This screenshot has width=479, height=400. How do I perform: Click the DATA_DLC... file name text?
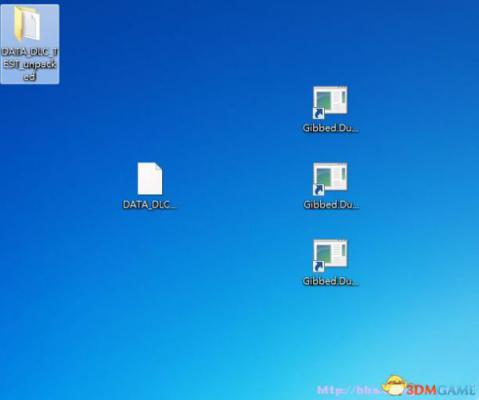point(149,204)
